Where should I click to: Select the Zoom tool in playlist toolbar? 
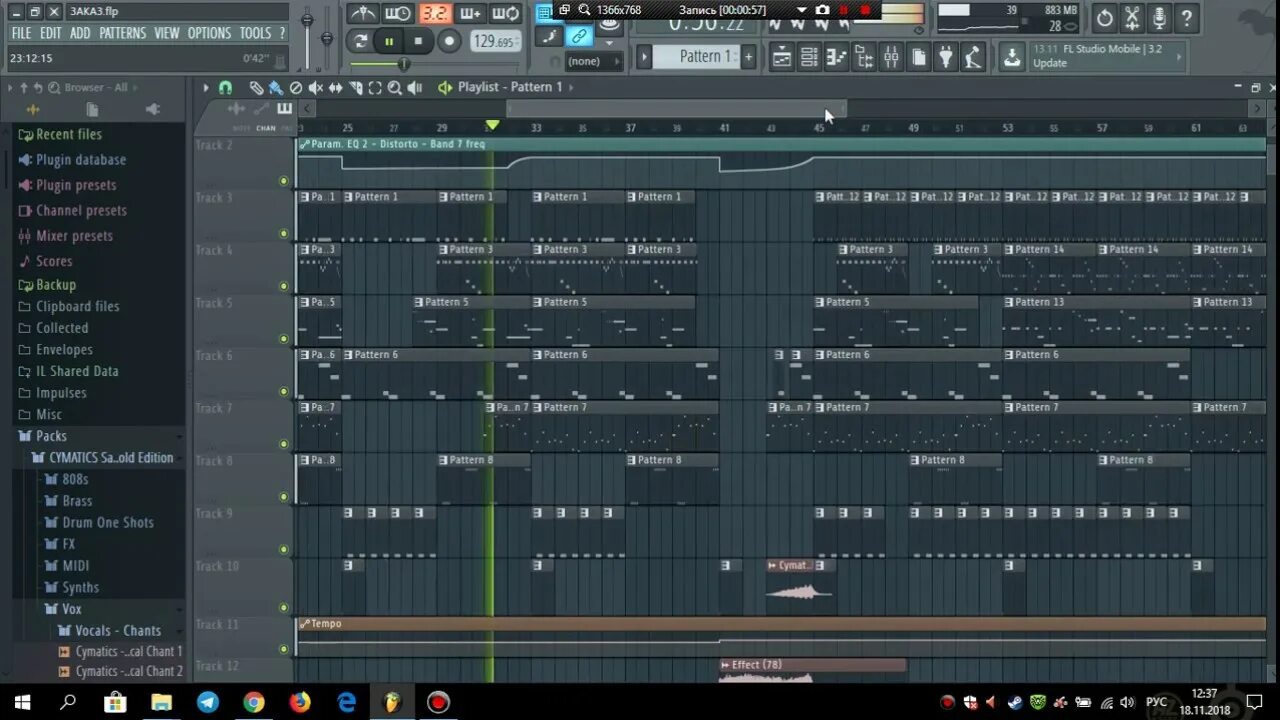[395, 88]
